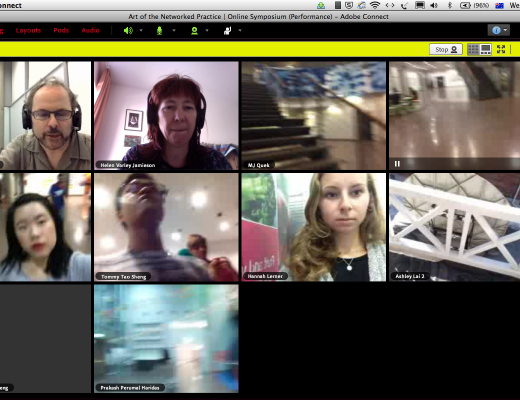Open the blue info help button
Image resolution: width=520 pixels, height=400 pixels.
[499, 30]
